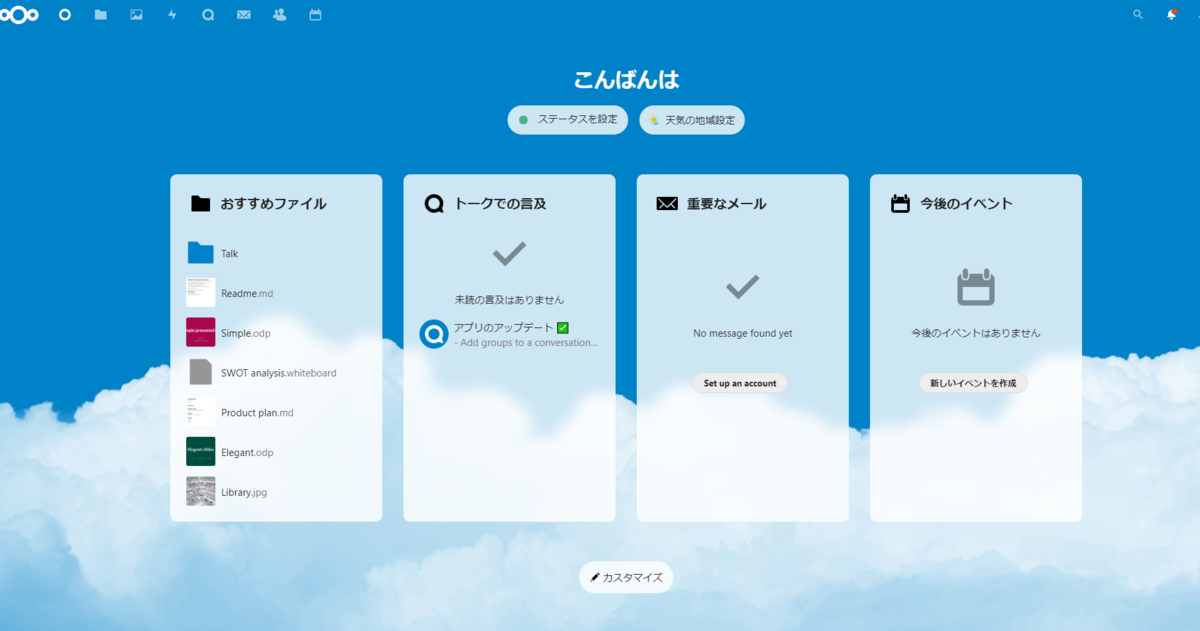This screenshot has width=1200, height=631.
Task: Click the Product plan.md file name
Action: 257,413
